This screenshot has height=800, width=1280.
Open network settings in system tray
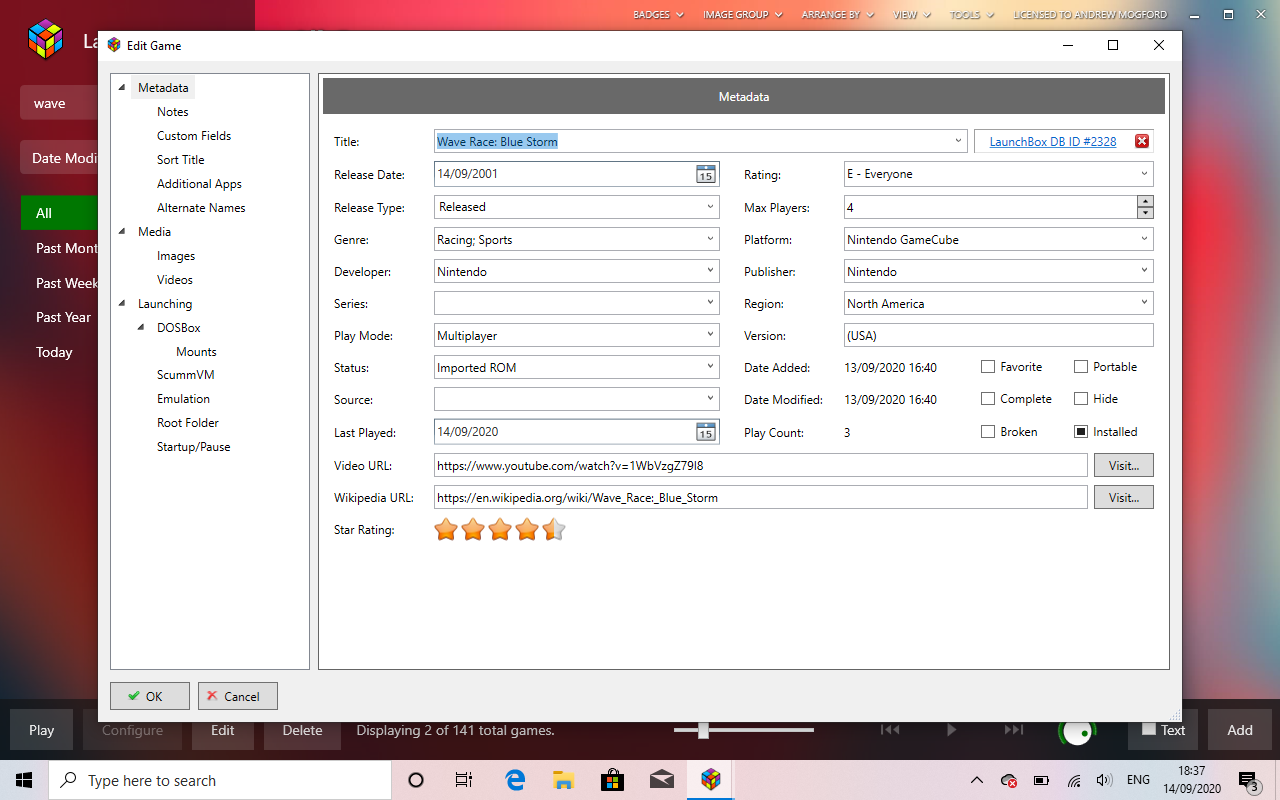[1074, 780]
